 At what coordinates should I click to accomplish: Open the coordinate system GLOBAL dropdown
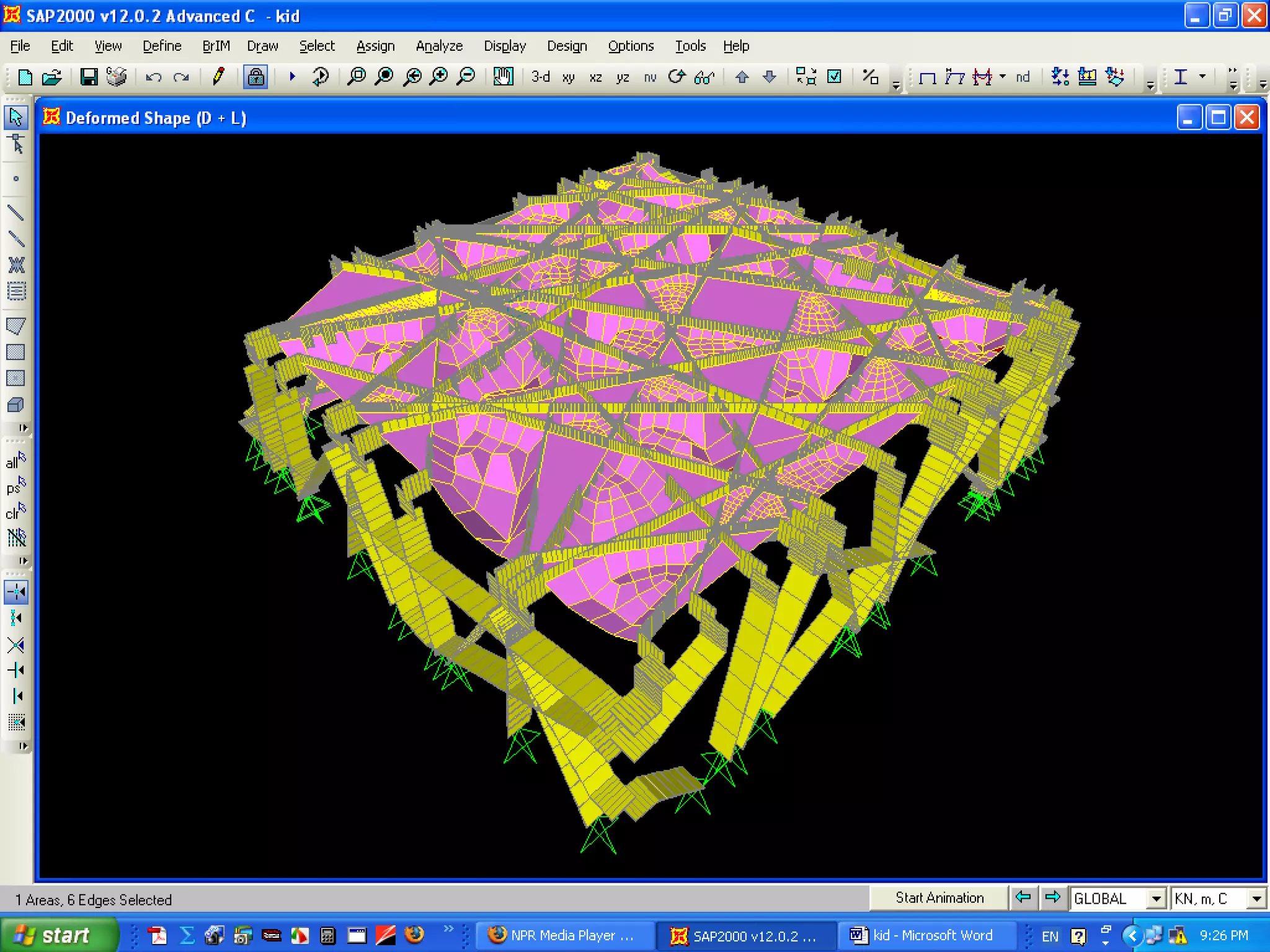(1155, 899)
